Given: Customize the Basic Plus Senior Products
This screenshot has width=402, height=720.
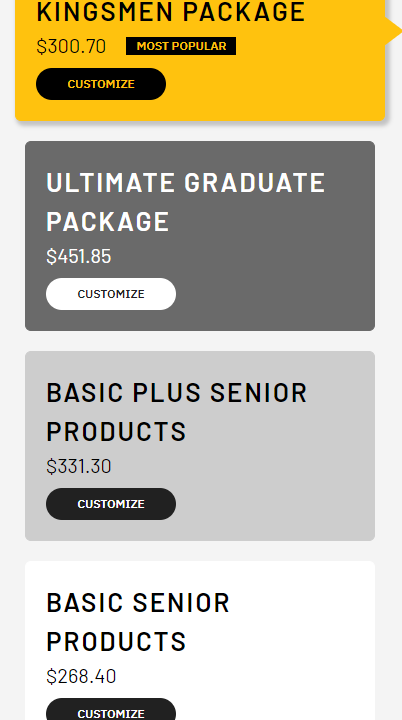Looking at the screenshot, I should click(111, 504).
